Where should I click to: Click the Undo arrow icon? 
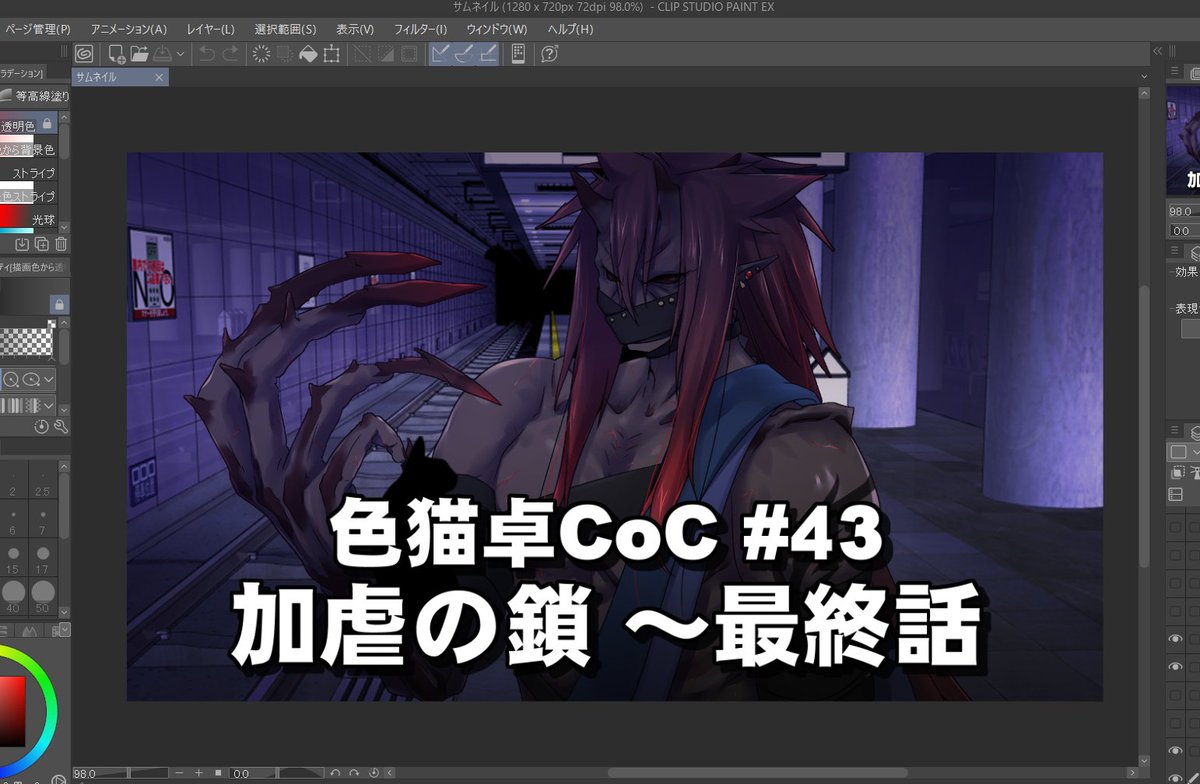[x=207, y=54]
